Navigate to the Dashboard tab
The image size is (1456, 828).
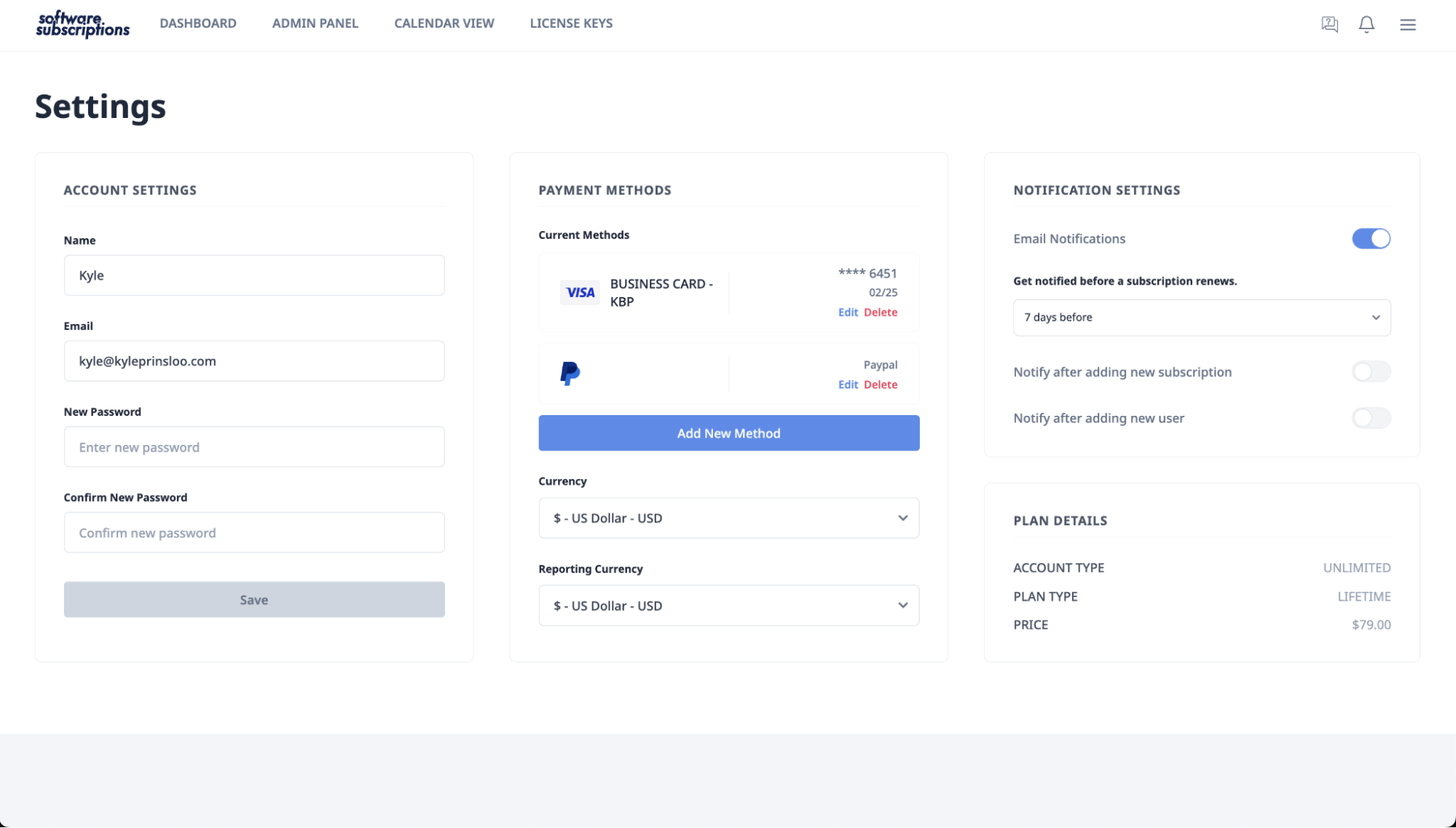coord(197,22)
